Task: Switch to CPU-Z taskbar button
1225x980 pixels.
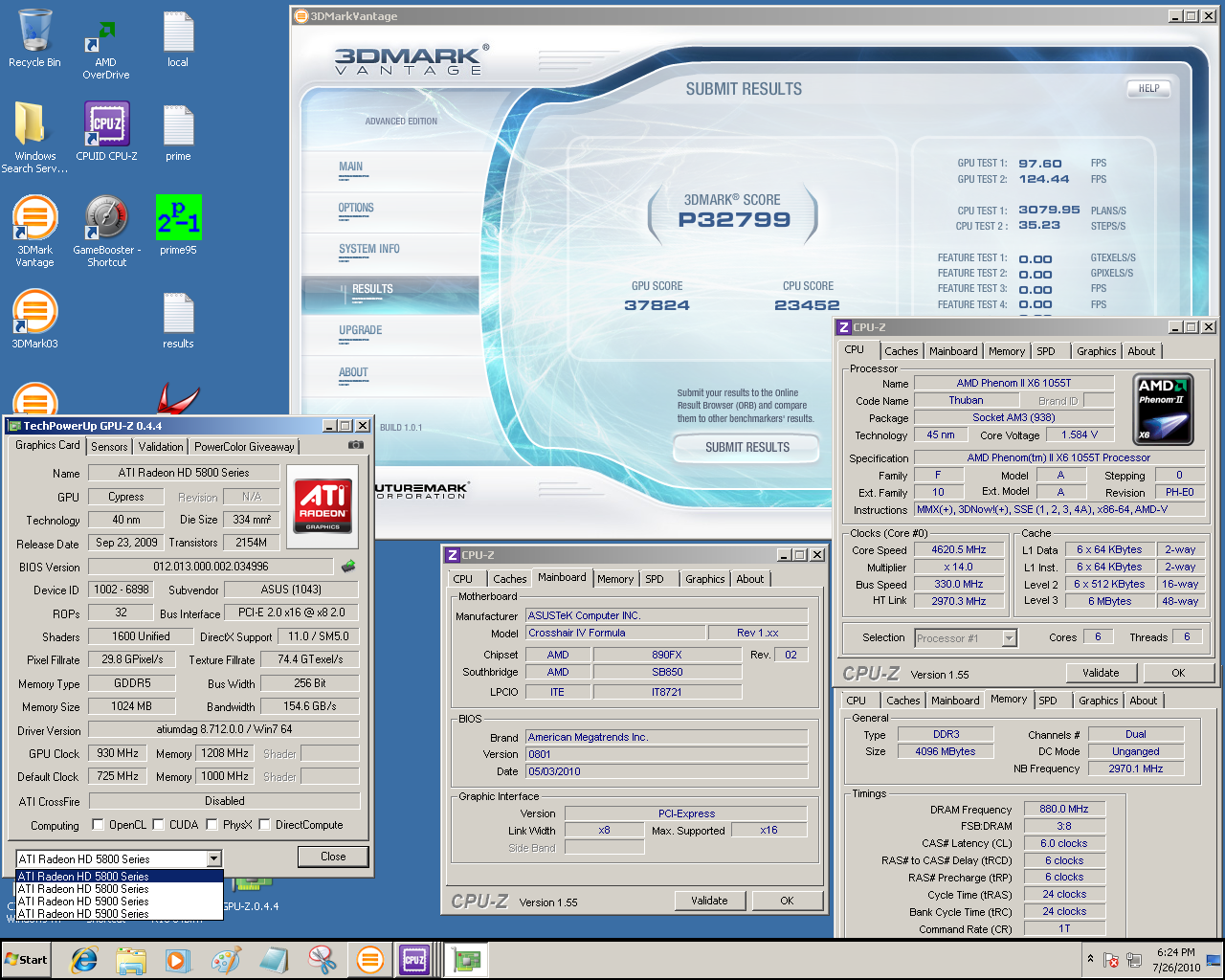Action: point(414,960)
